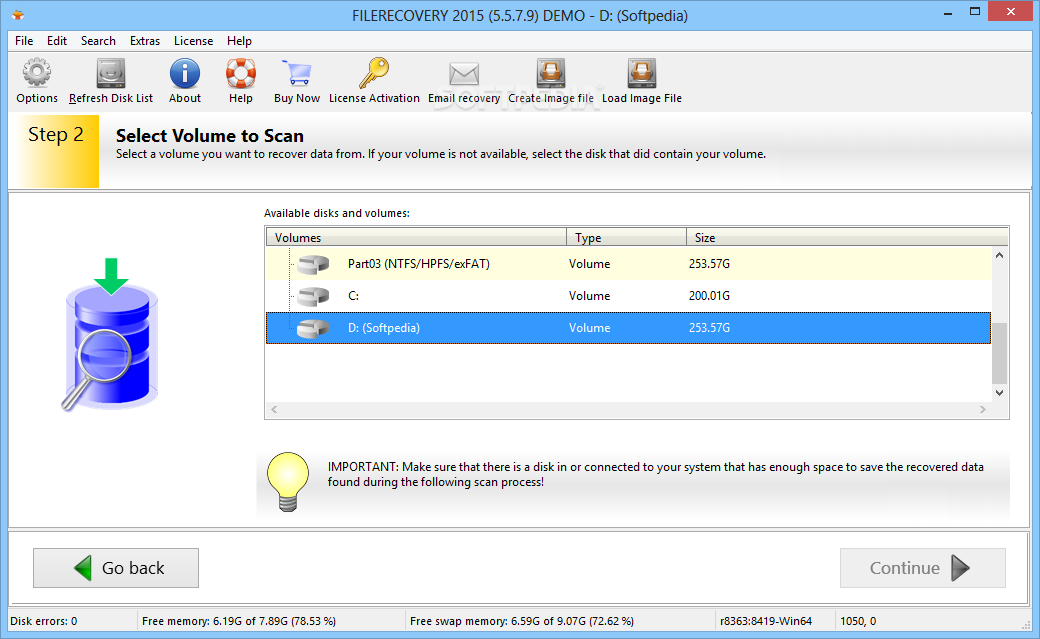
Task: Open the Help menu in menu bar
Action: 239,40
